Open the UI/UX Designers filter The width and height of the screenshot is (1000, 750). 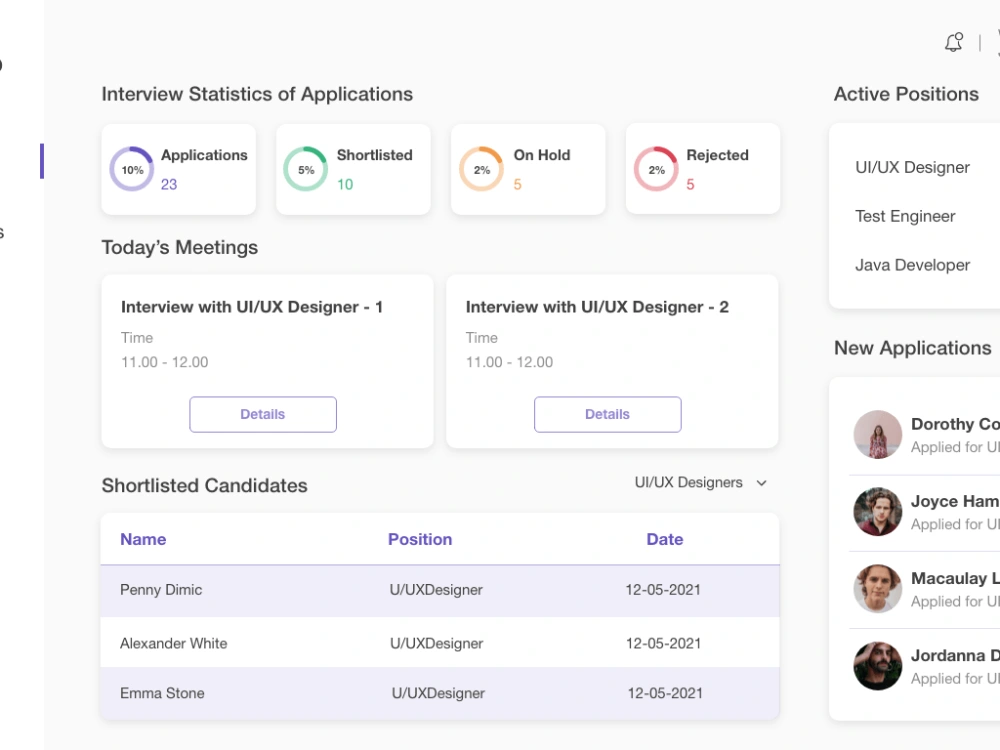pyautogui.click(x=700, y=483)
